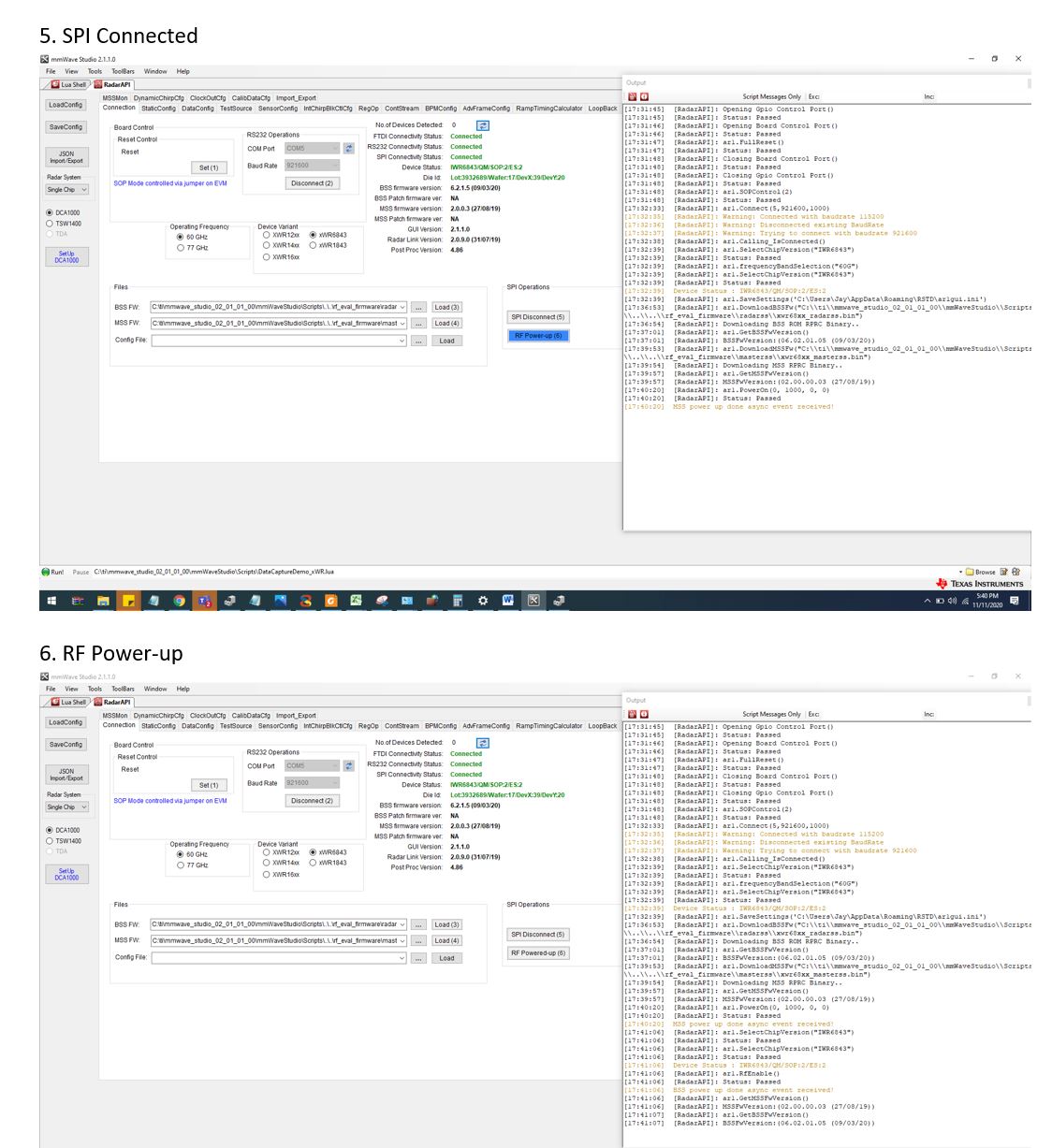Click RF Powered-up (6) button

(537, 953)
